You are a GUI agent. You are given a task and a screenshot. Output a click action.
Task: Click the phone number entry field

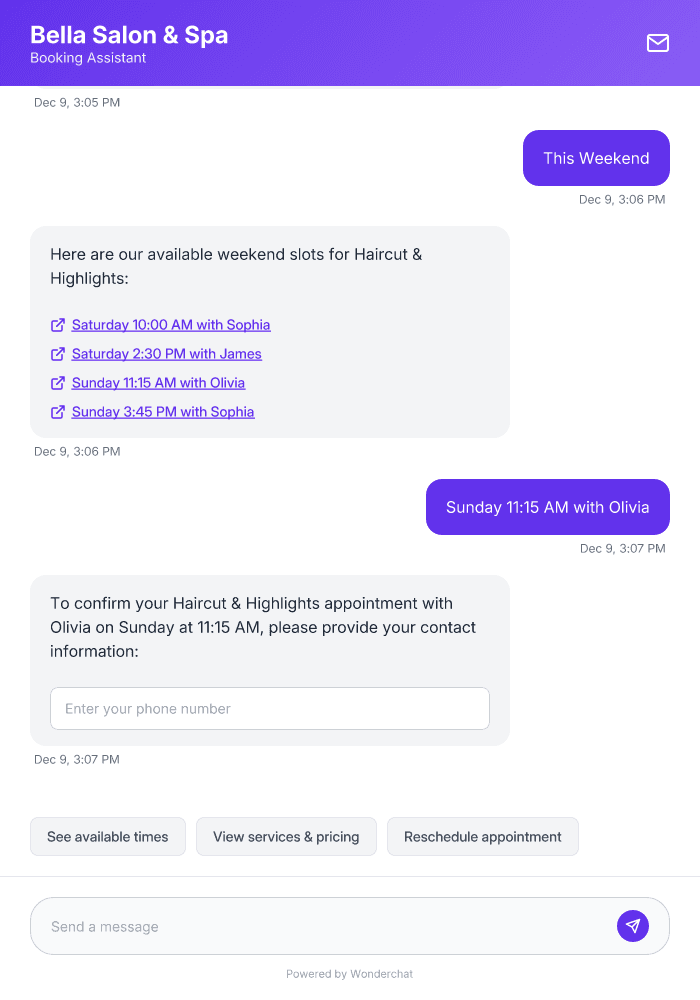(270, 708)
